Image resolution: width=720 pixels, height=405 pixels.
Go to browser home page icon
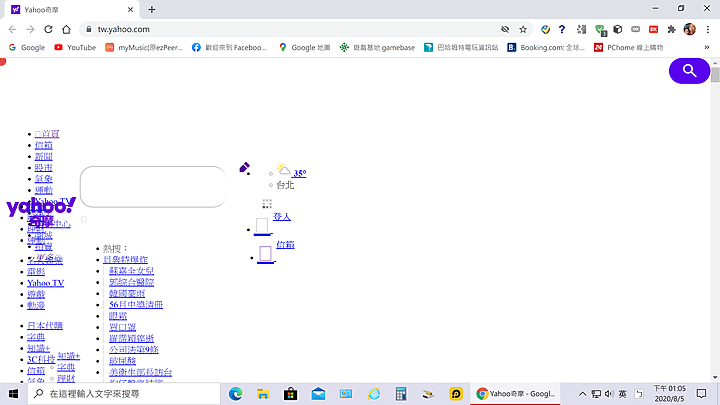pyautogui.click(x=66, y=29)
